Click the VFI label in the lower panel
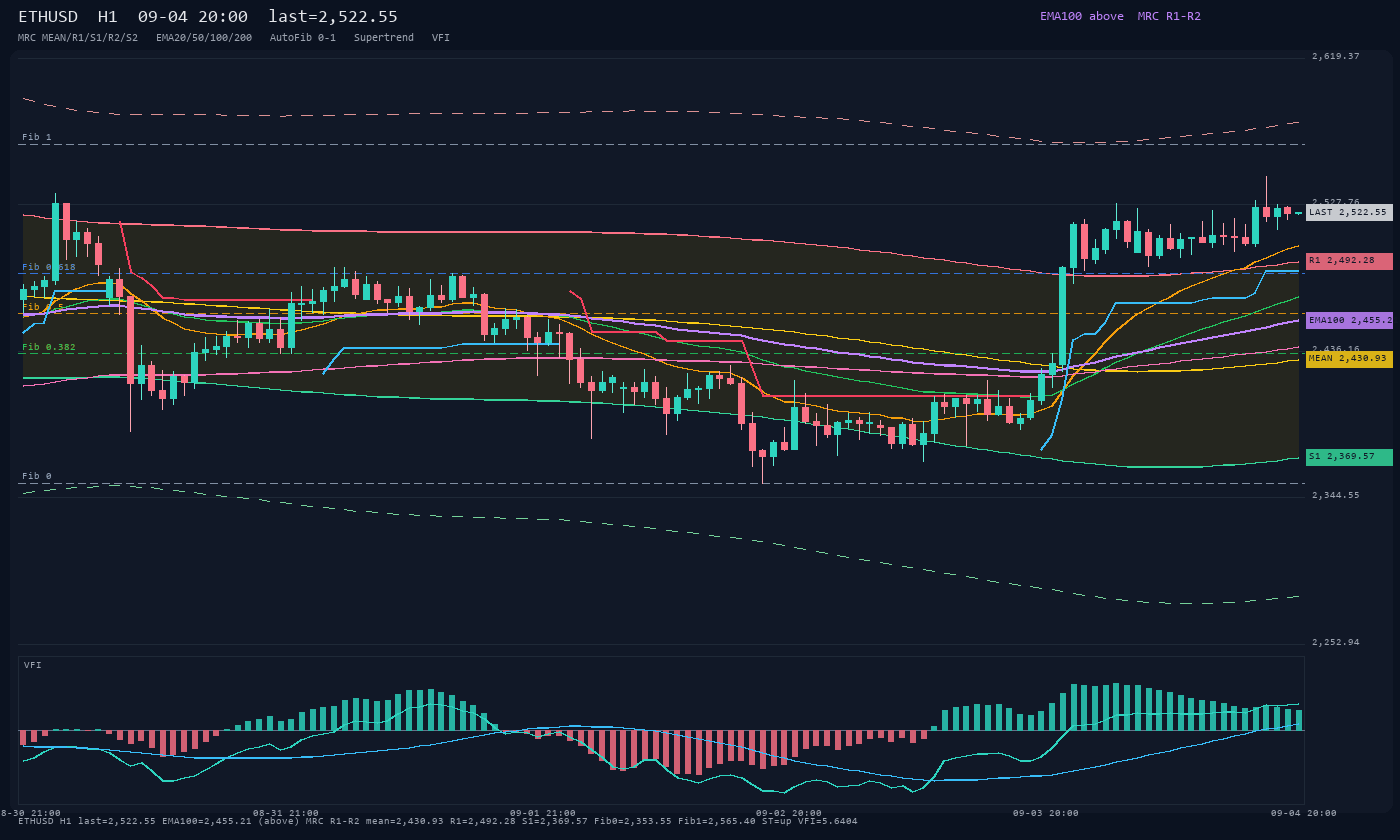 33,665
